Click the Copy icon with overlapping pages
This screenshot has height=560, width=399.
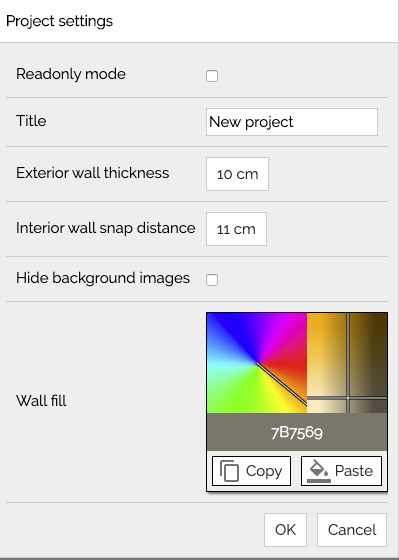(x=229, y=471)
